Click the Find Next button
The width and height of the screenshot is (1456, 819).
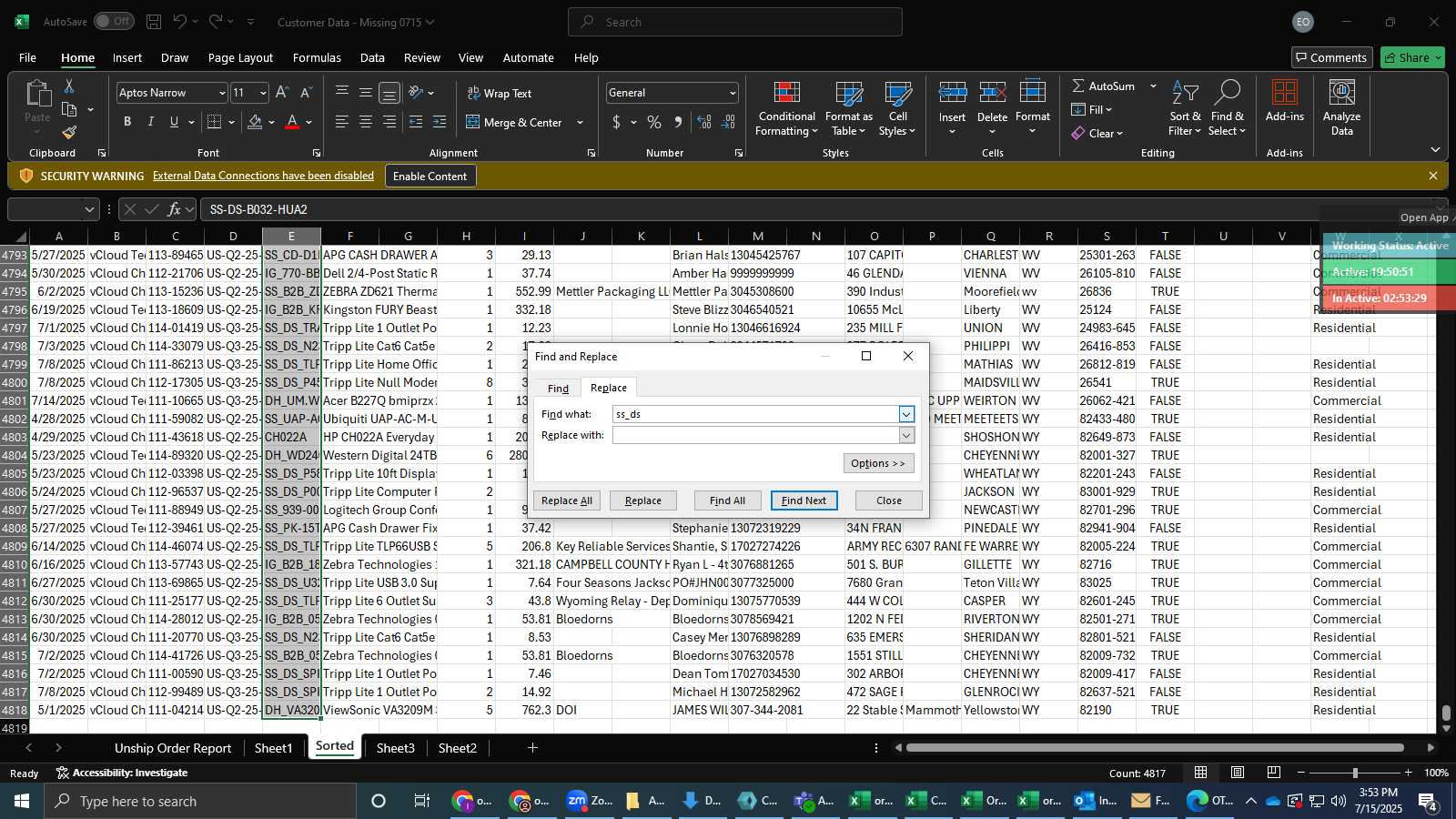tap(804, 500)
